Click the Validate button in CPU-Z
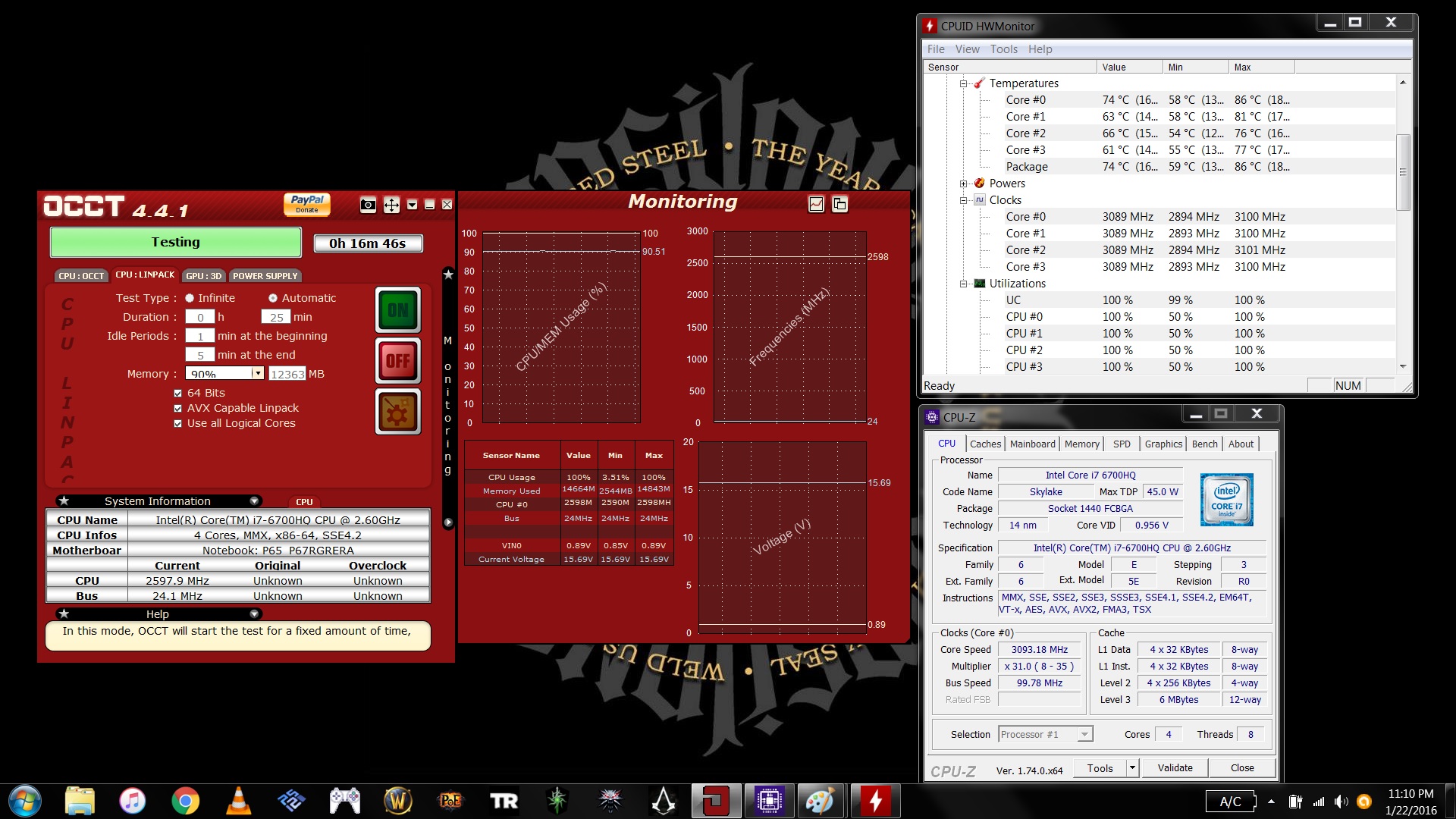This screenshot has height=819, width=1456. [1175, 767]
